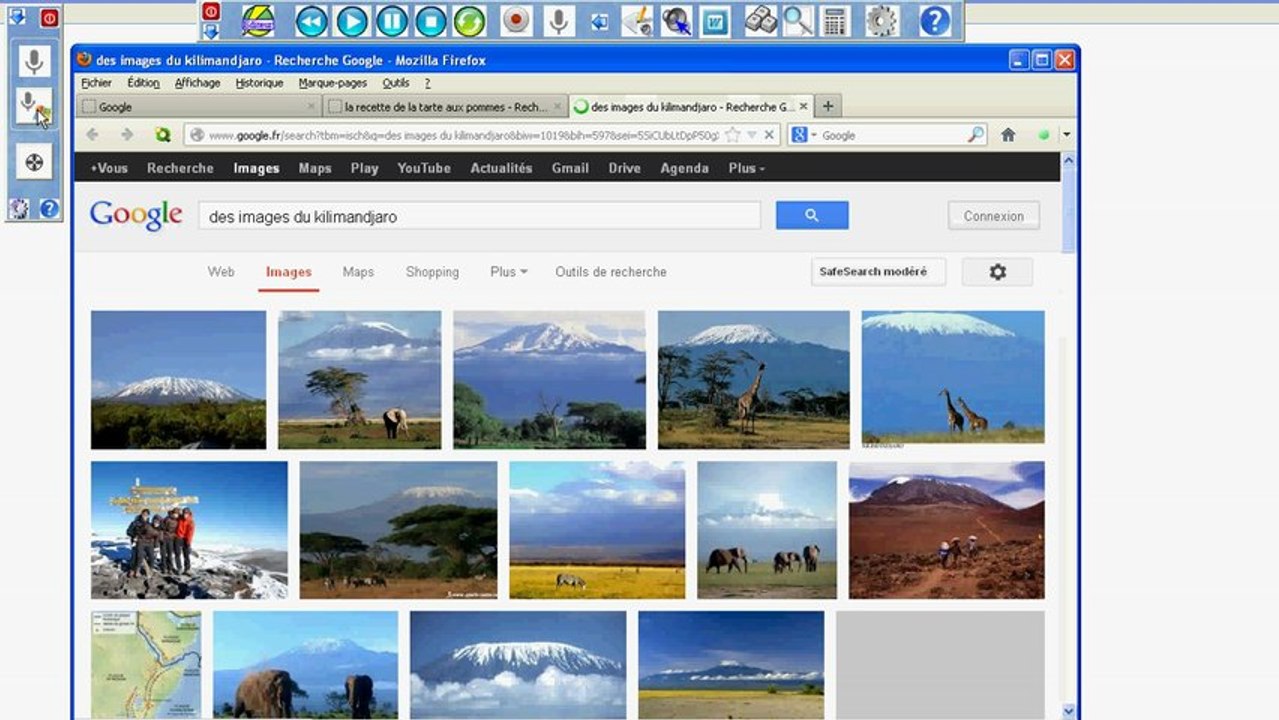Open the climbers at summit sign thumbnail
Viewport: 1279px width, 720px height.
tap(189, 530)
